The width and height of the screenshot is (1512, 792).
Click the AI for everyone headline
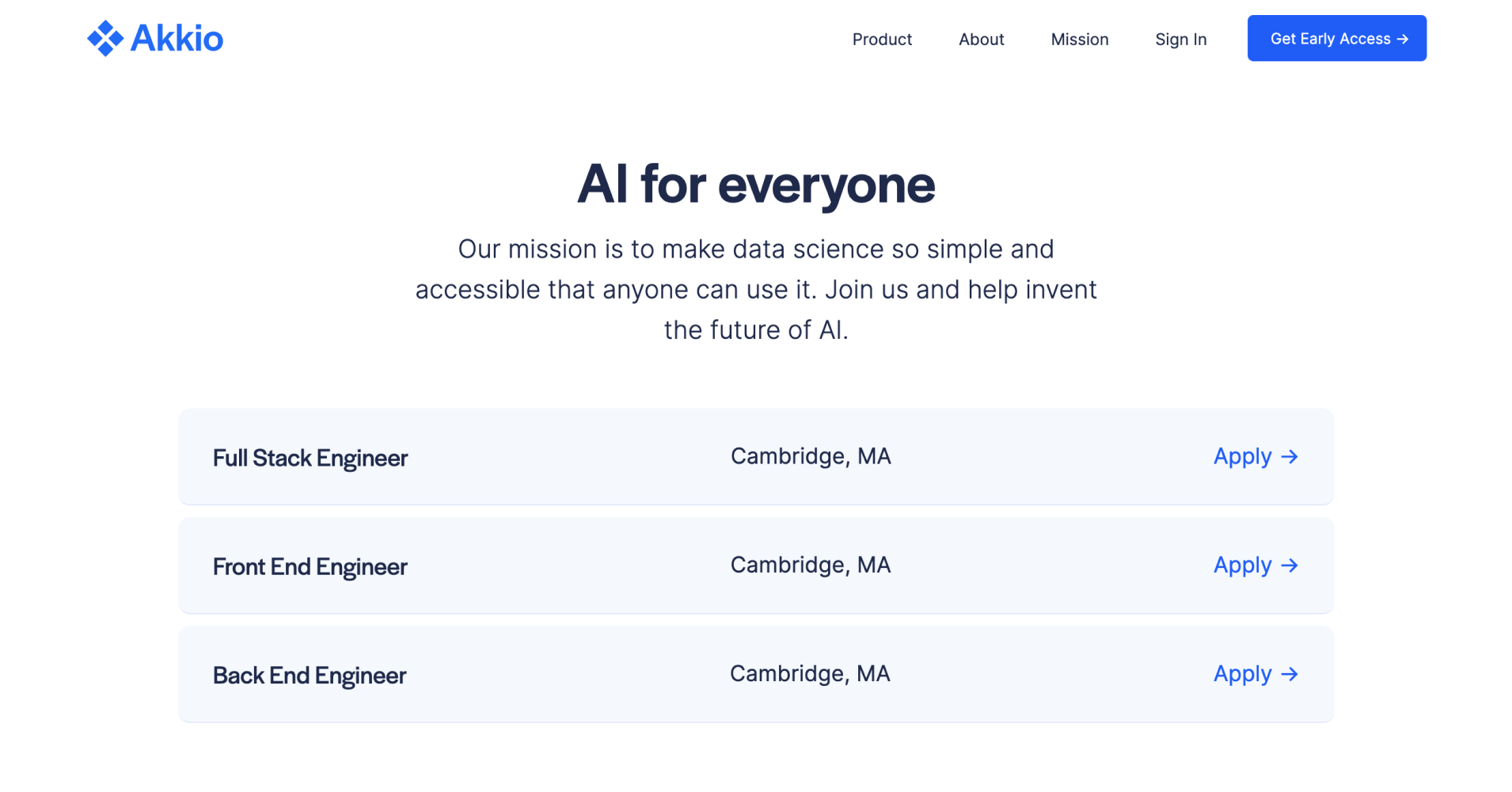pyautogui.click(x=756, y=184)
